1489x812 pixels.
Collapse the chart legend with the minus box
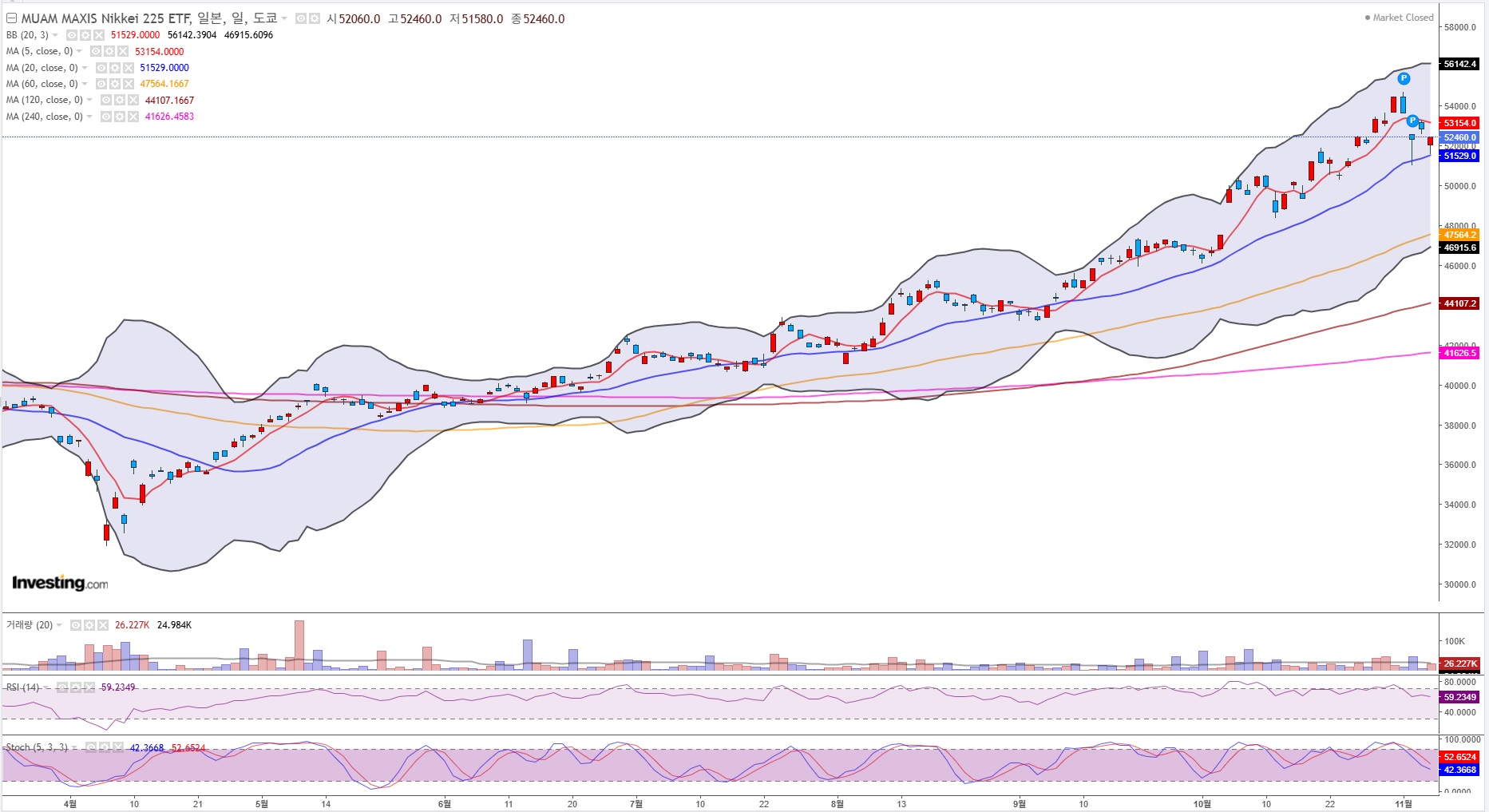11,18
